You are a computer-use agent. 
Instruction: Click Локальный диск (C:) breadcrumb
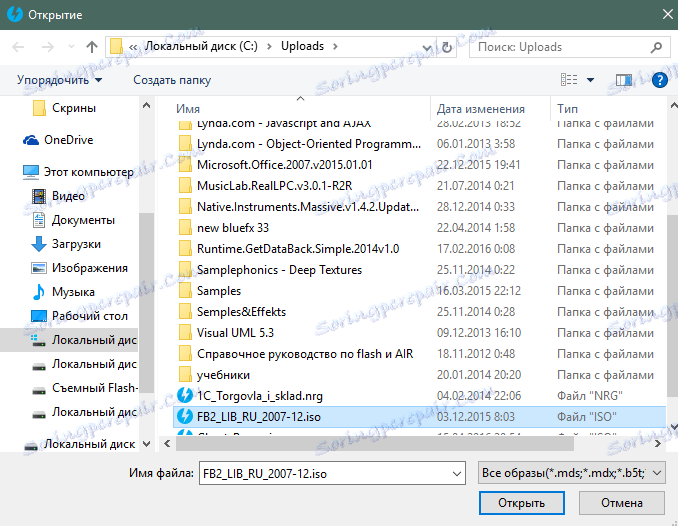(x=201, y=46)
